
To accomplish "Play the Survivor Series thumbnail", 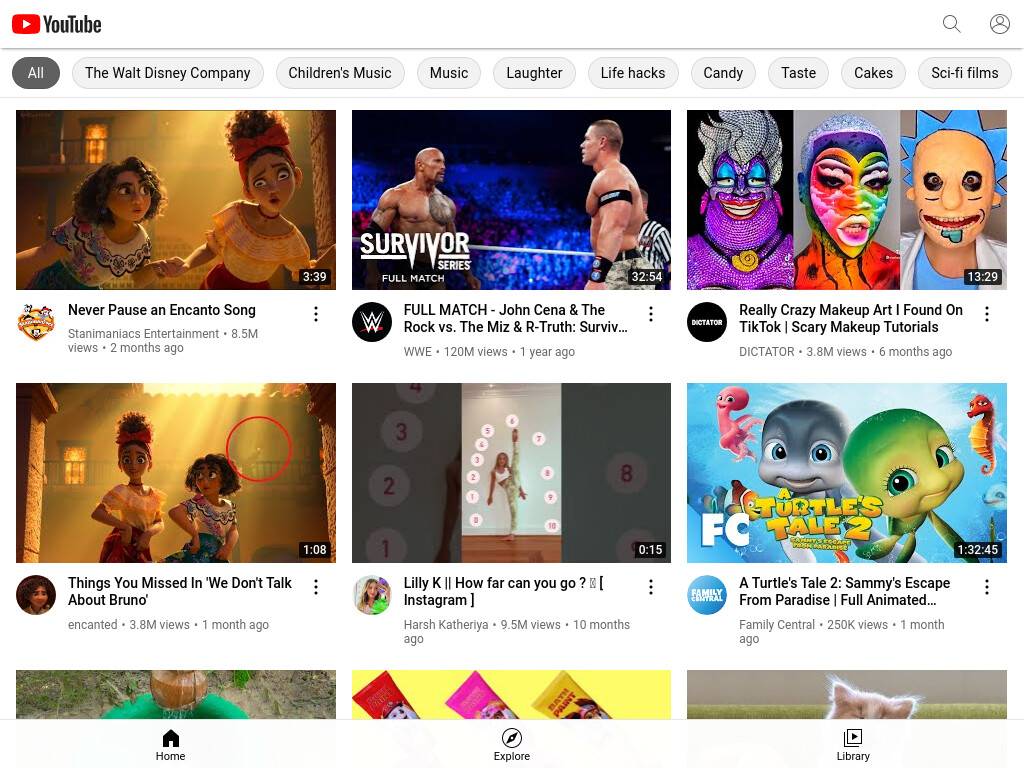I will pyautogui.click(x=511, y=200).
